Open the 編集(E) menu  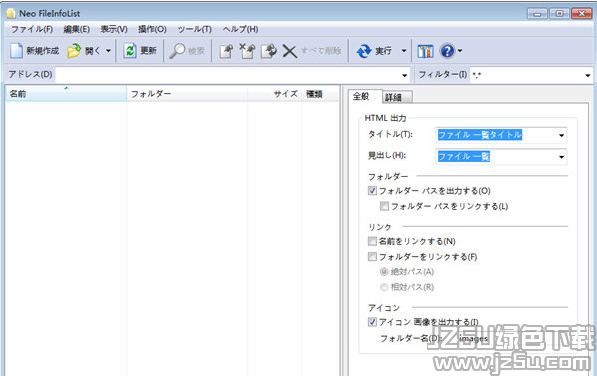point(77,29)
